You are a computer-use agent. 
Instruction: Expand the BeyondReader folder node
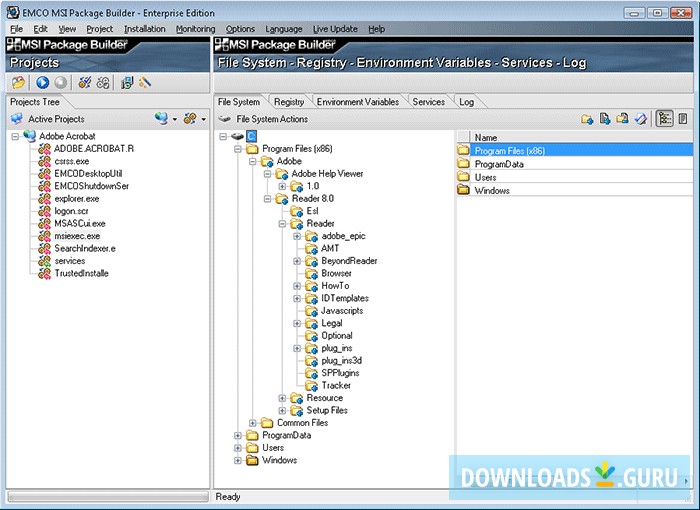point(297,261)
